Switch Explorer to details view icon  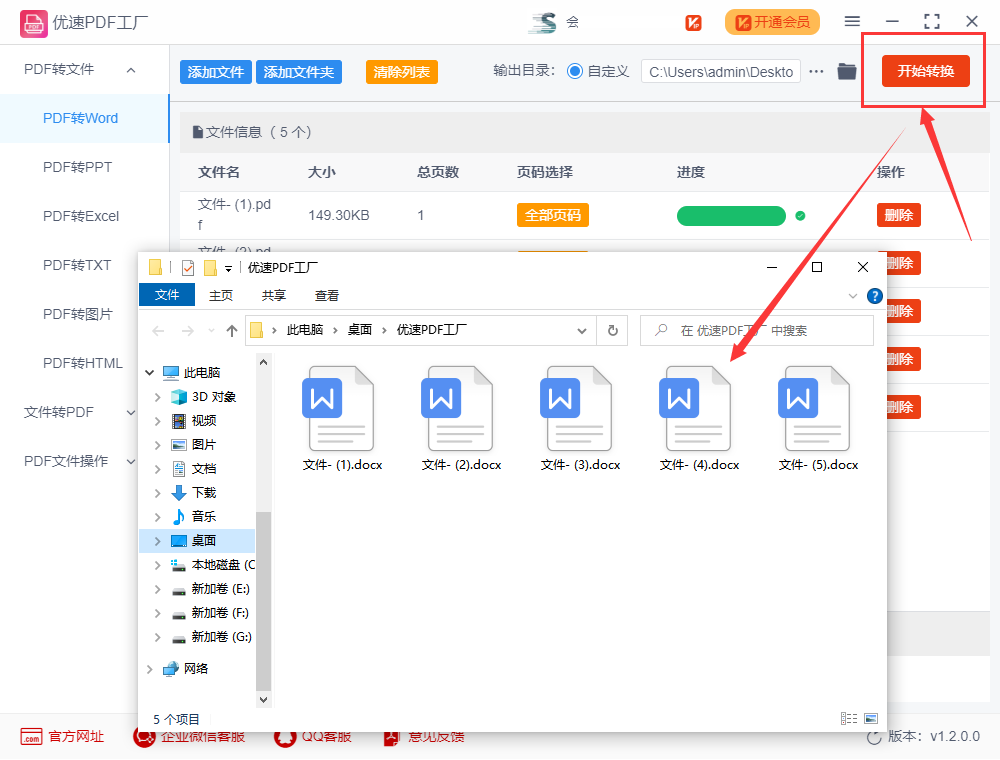(849, 719)
